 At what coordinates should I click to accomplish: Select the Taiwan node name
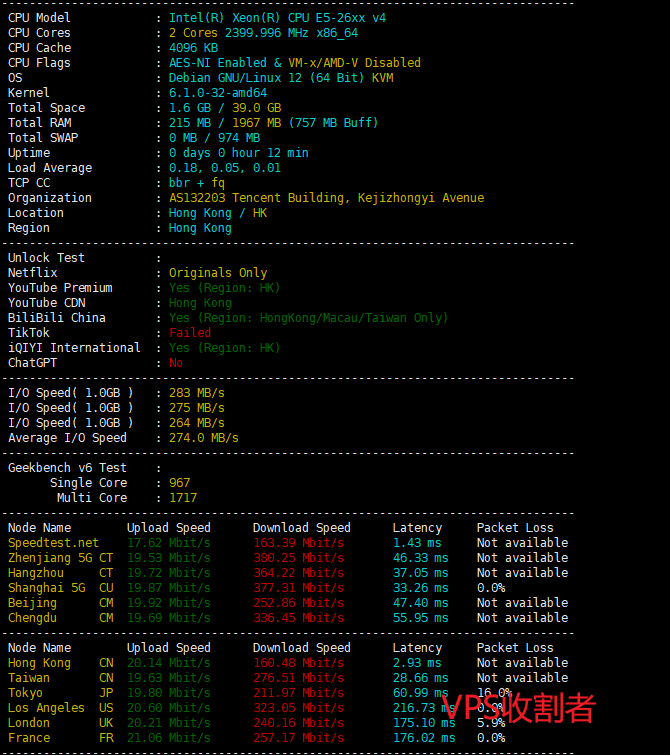29,678
